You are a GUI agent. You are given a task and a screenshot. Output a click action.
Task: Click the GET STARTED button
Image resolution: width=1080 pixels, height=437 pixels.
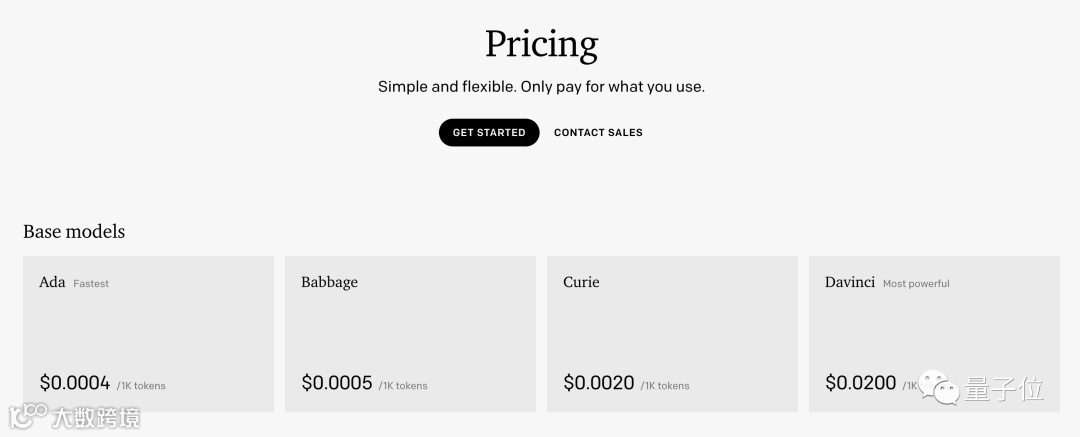coord(489,132)
